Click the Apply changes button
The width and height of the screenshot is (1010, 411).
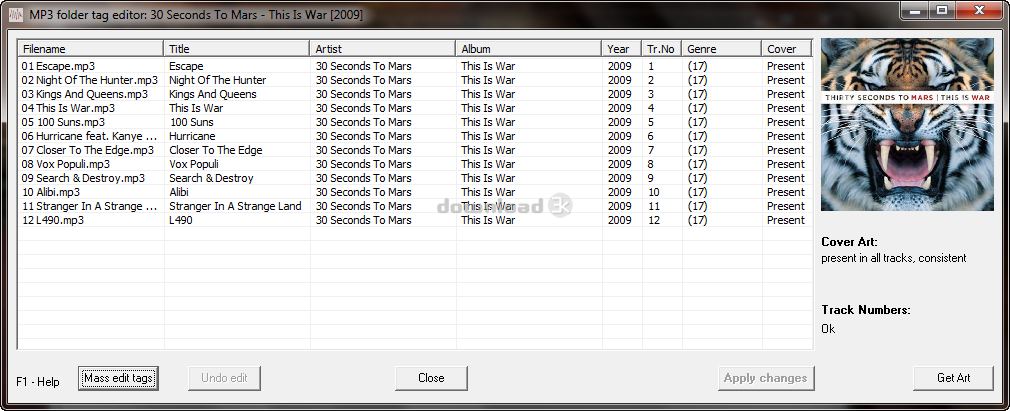pyautogui.click(x=766, y=378)
